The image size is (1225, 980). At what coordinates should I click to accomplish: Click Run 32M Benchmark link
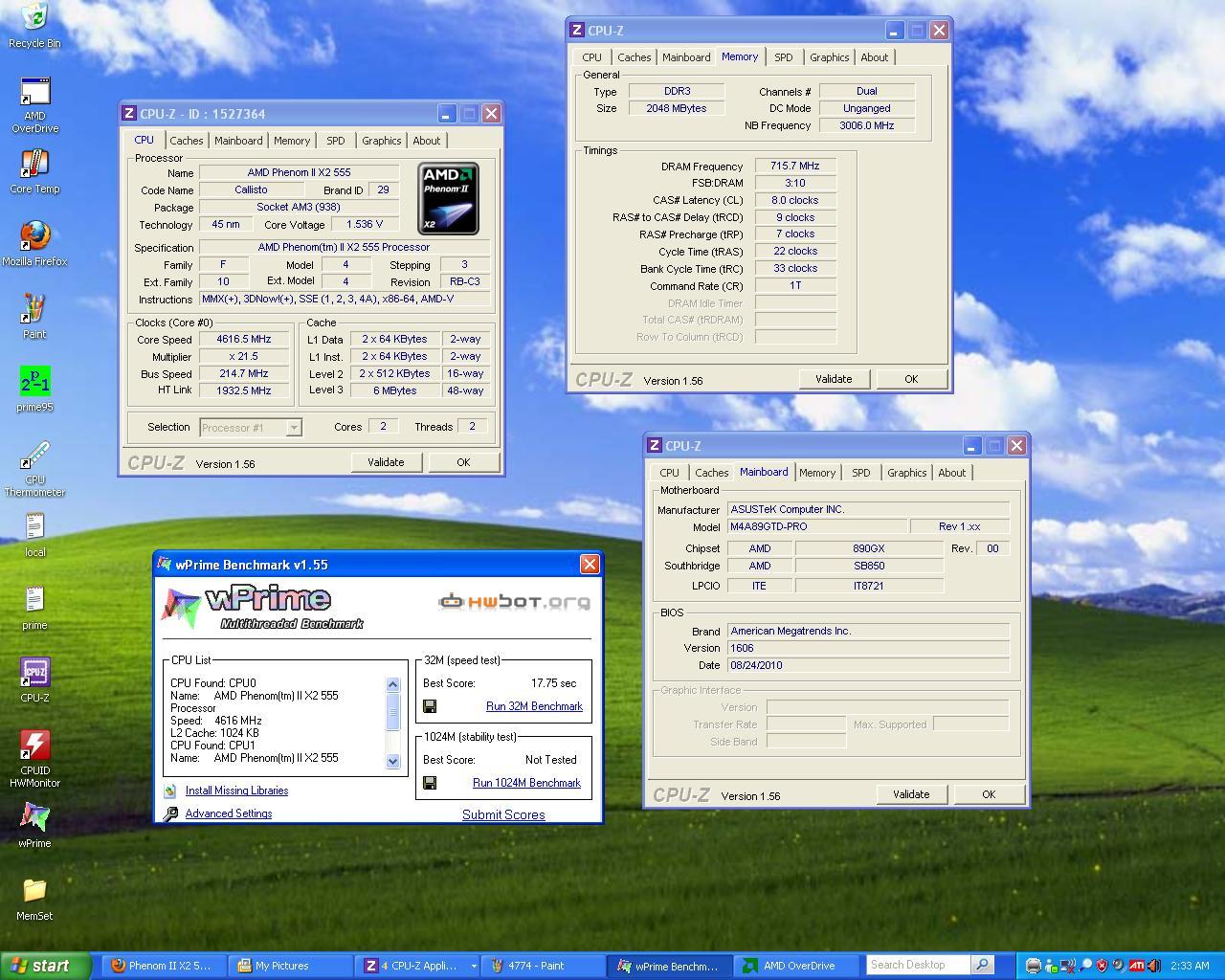(534, 706)
